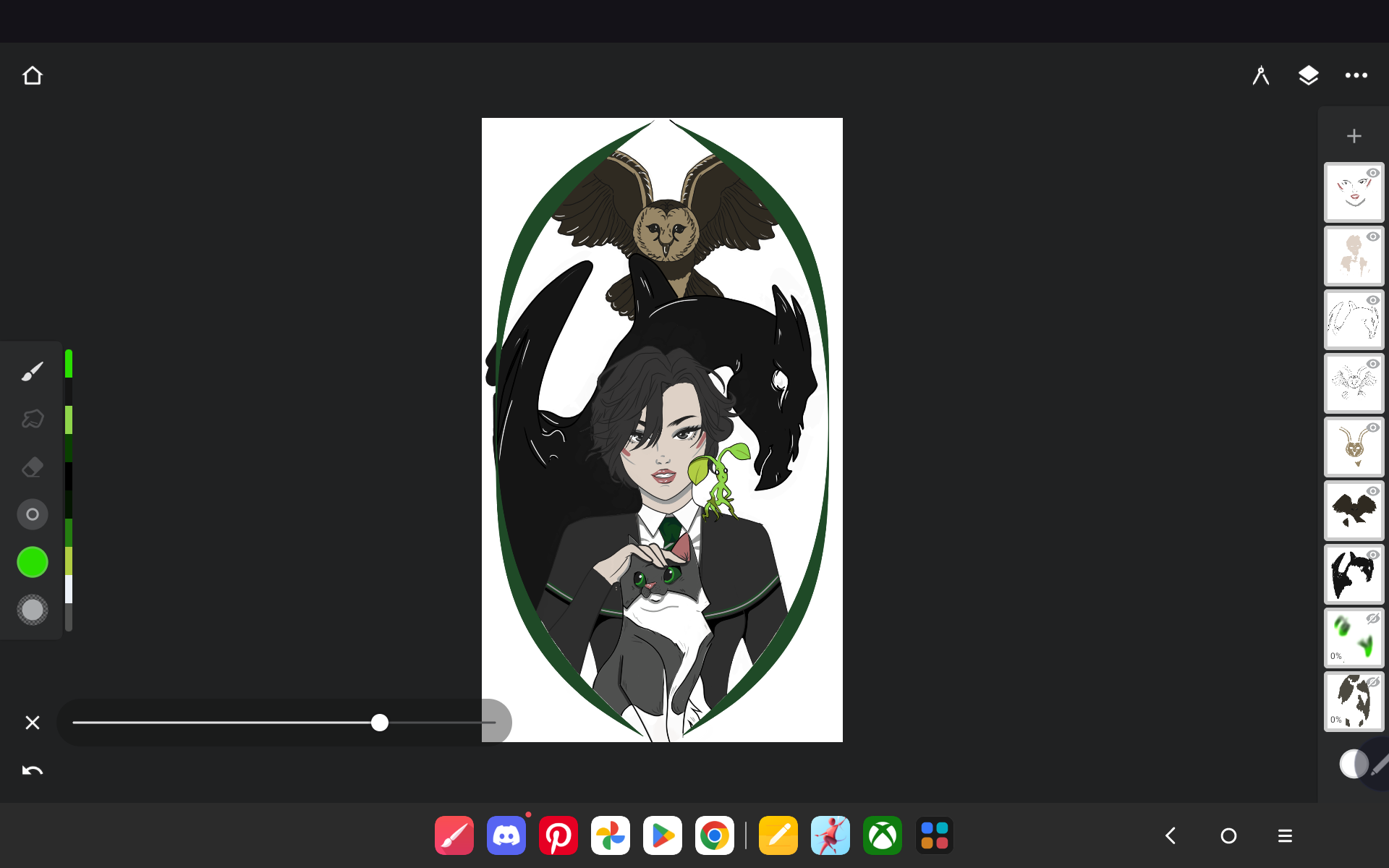Open the drawing guides compass tool
The image size is (1389, 868).
pyautogui.click(x=1261, y=75)
